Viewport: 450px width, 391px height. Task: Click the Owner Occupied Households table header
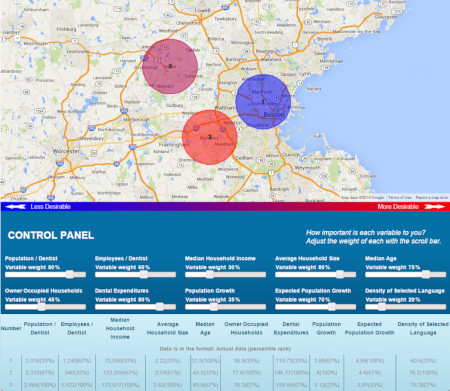coord(246,328)
